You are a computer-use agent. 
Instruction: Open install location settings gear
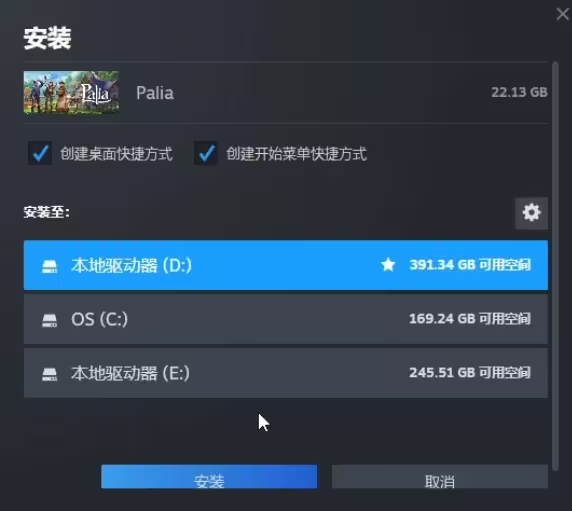pyautogui.click(x=531, y=213)
